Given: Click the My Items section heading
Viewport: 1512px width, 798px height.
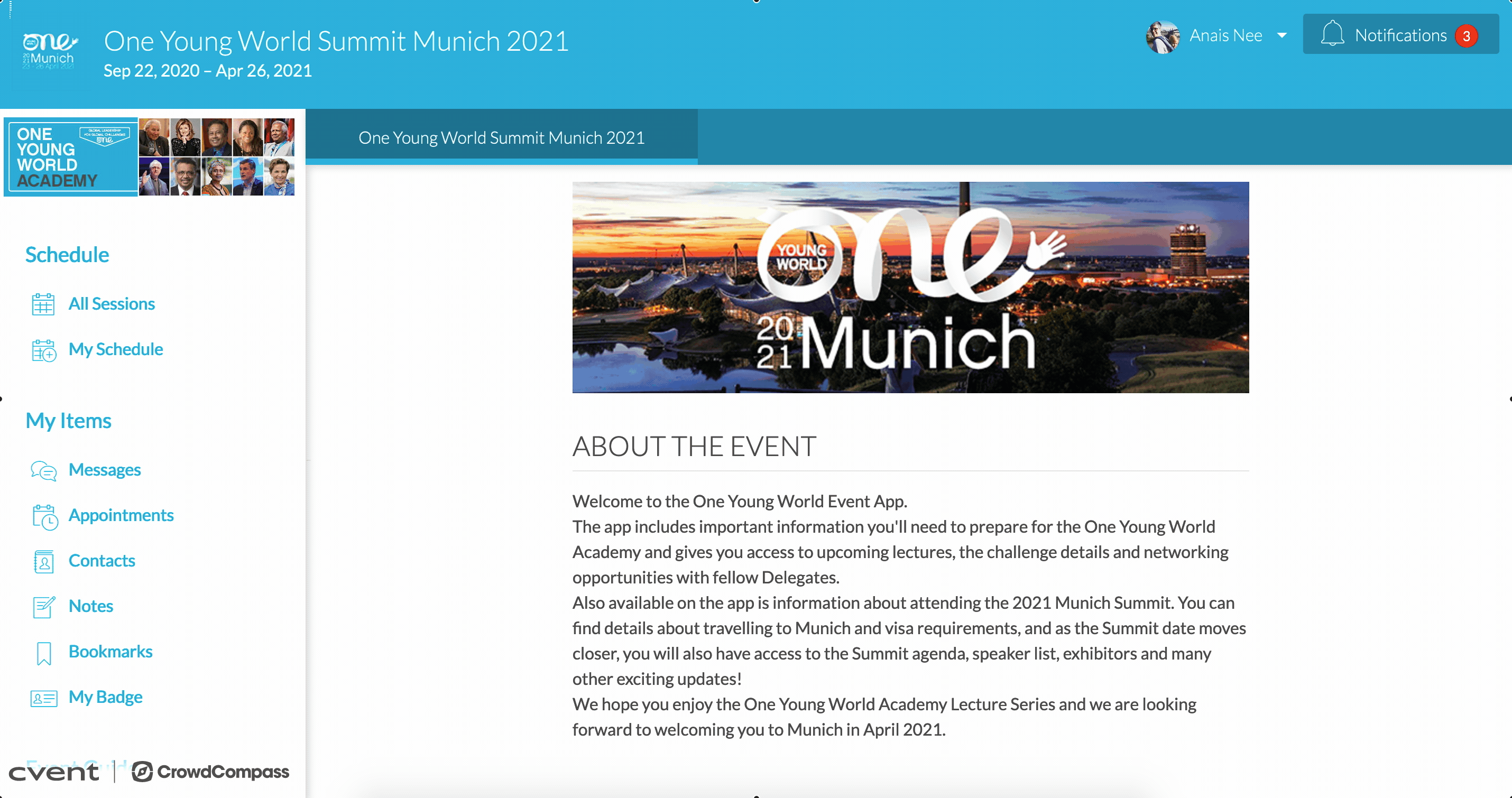Looking at the screenshot, I should point(68,421).
